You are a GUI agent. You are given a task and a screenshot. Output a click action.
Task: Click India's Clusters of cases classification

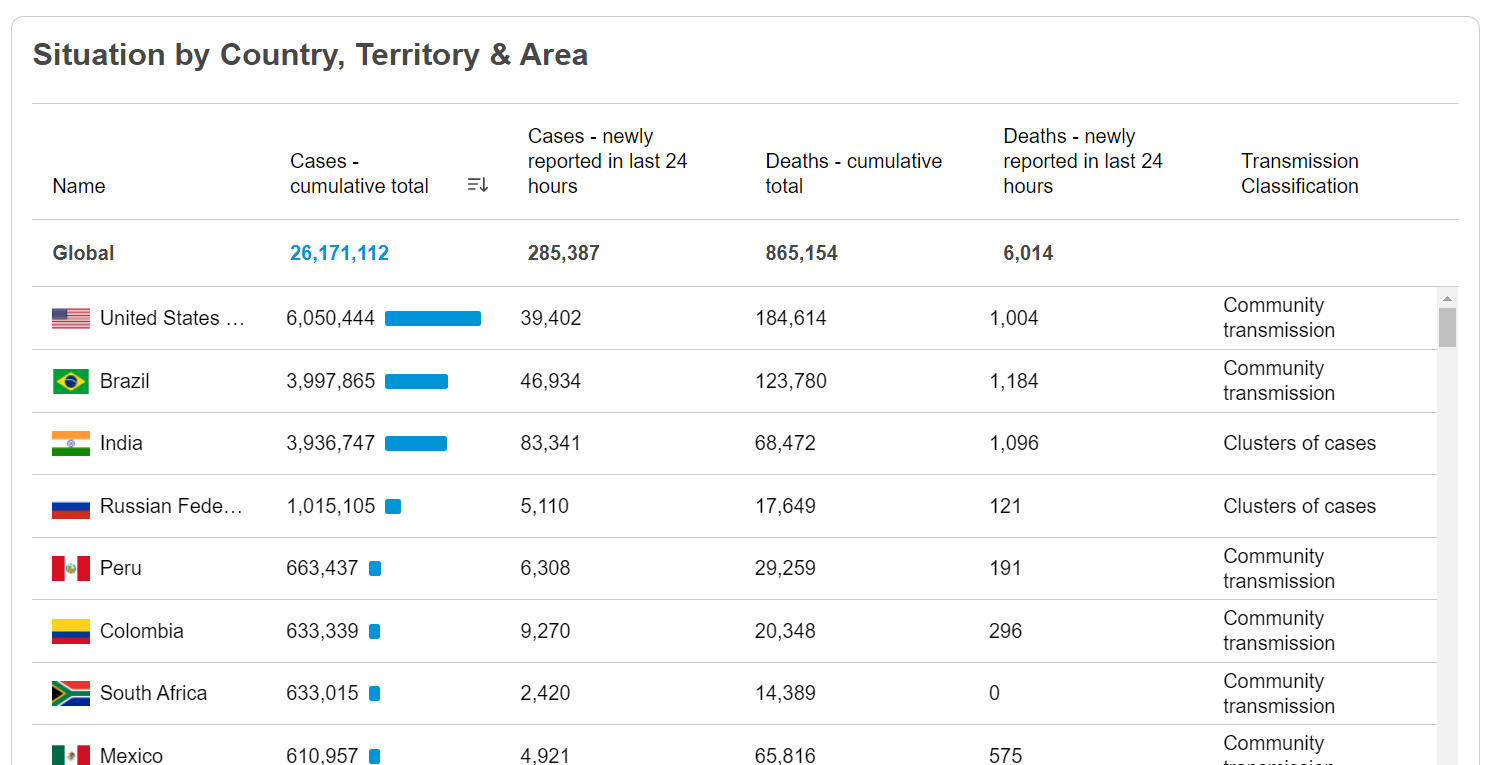(1300, 443)
